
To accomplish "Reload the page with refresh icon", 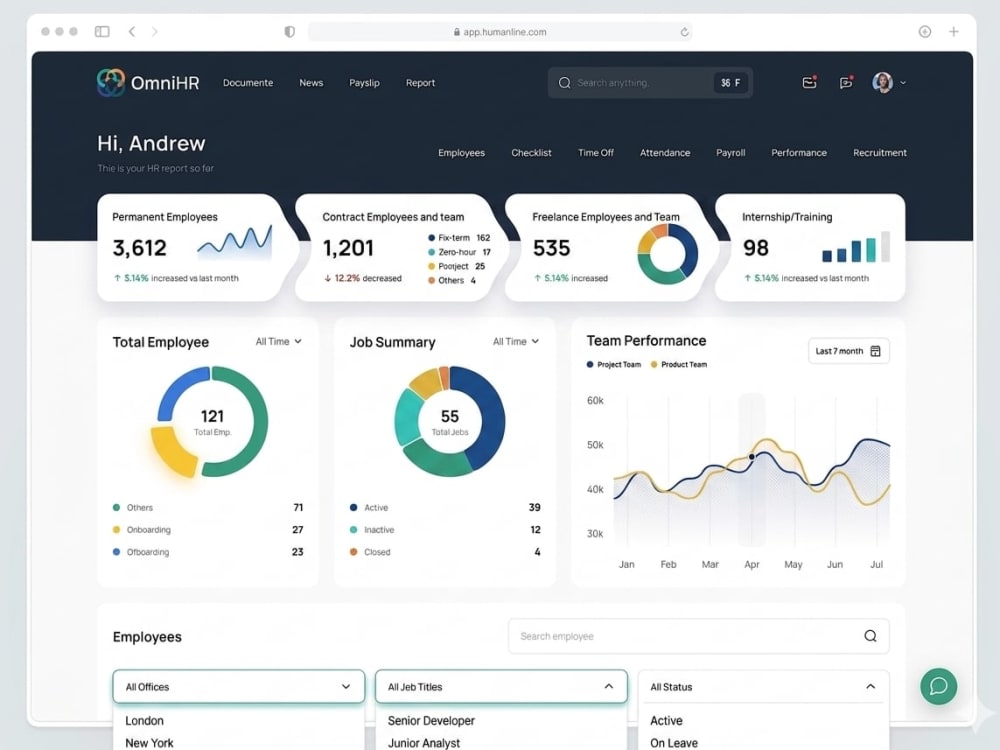I will click(x=684, y=32).
